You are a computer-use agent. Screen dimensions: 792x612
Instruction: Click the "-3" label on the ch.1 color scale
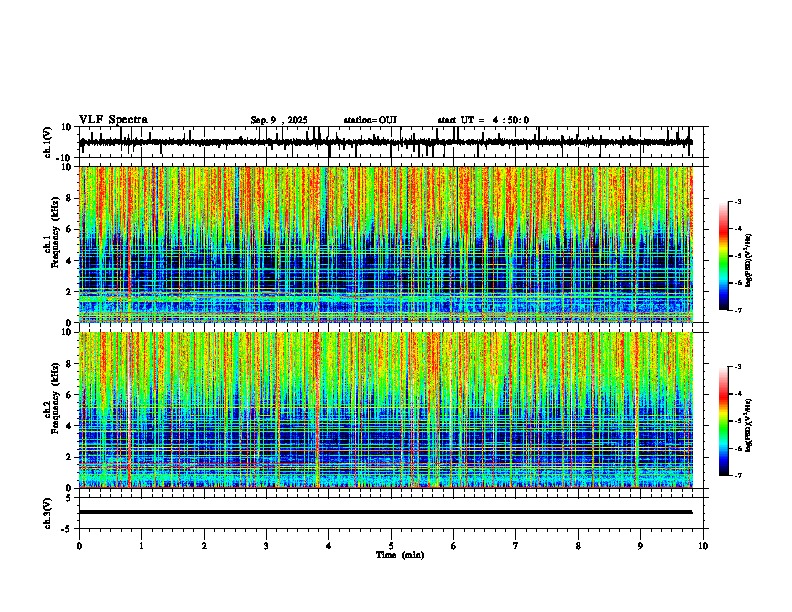pyautogui.click(x=737, y=201)
